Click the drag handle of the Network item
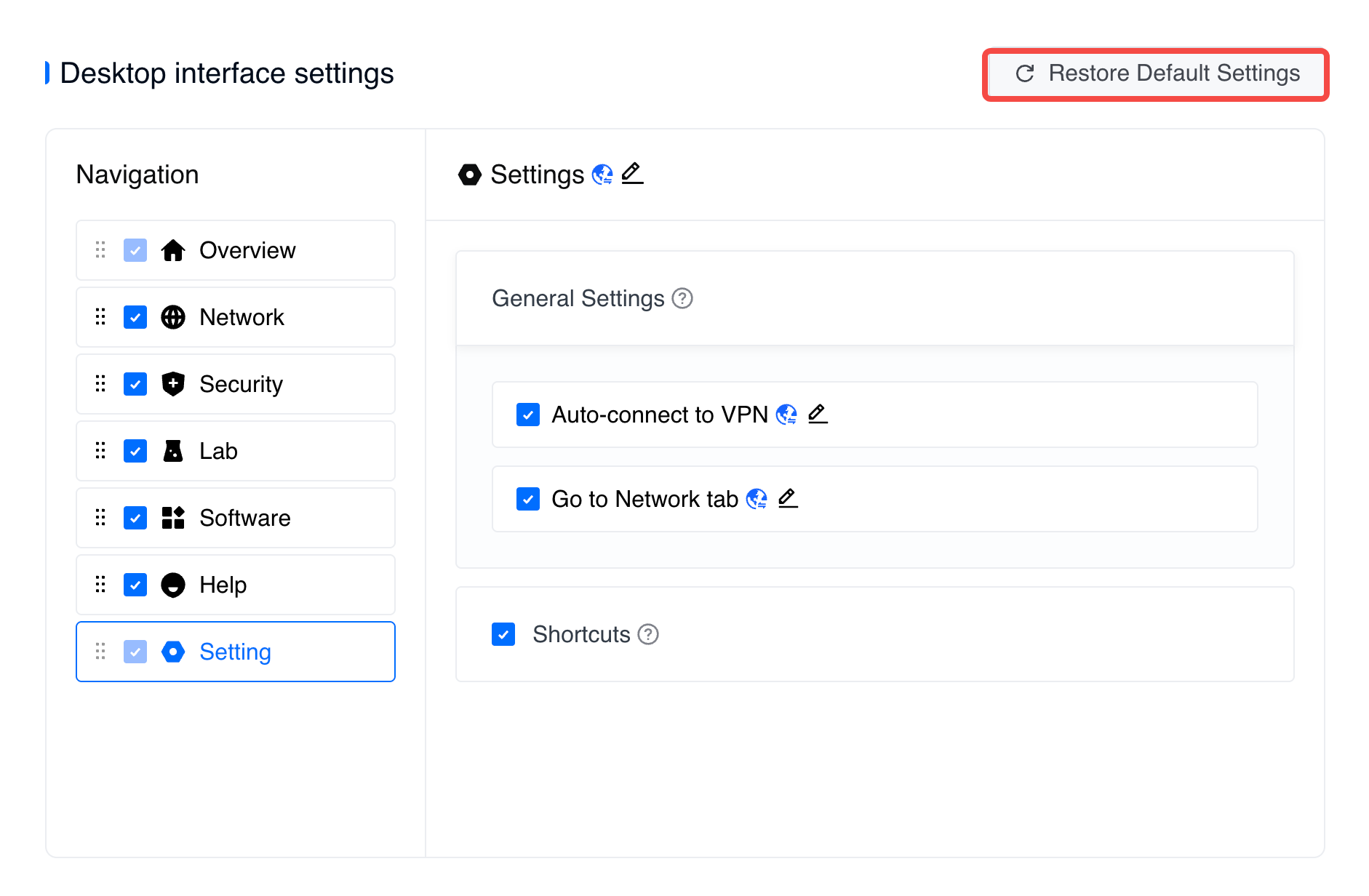This screenshot has height=896, width=1369. pyautogui.click(x=100, y=317)
